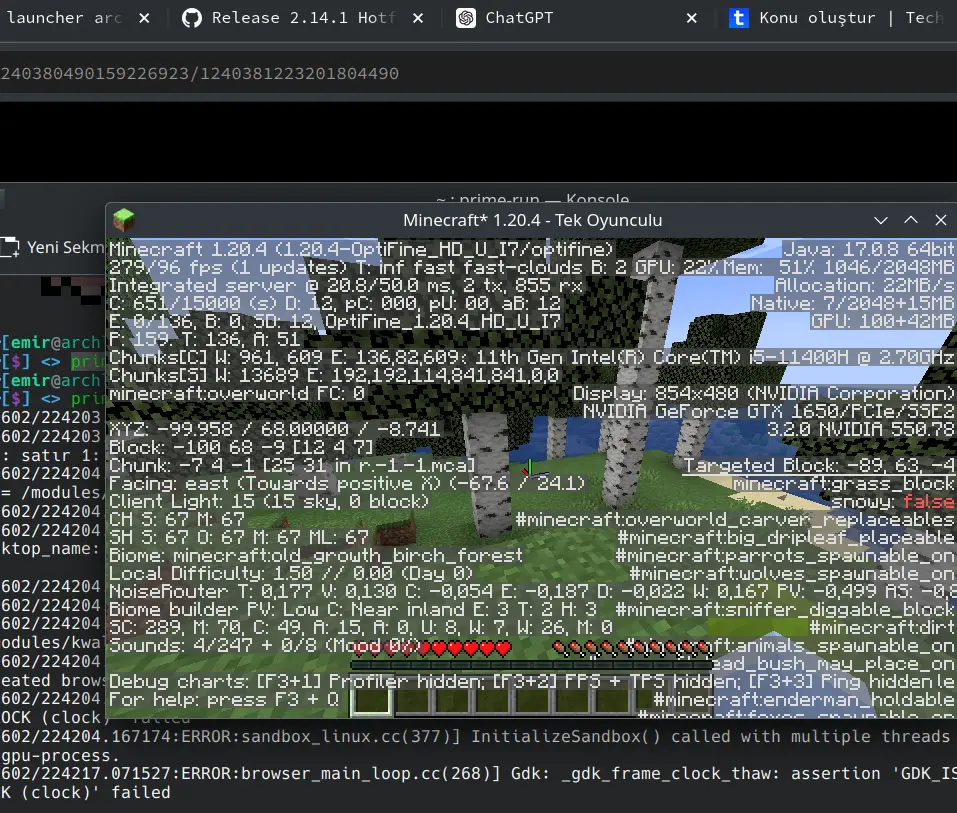Click the 'For help: press F3 + Q' line
957x813 pixels.
coord(224,699)
